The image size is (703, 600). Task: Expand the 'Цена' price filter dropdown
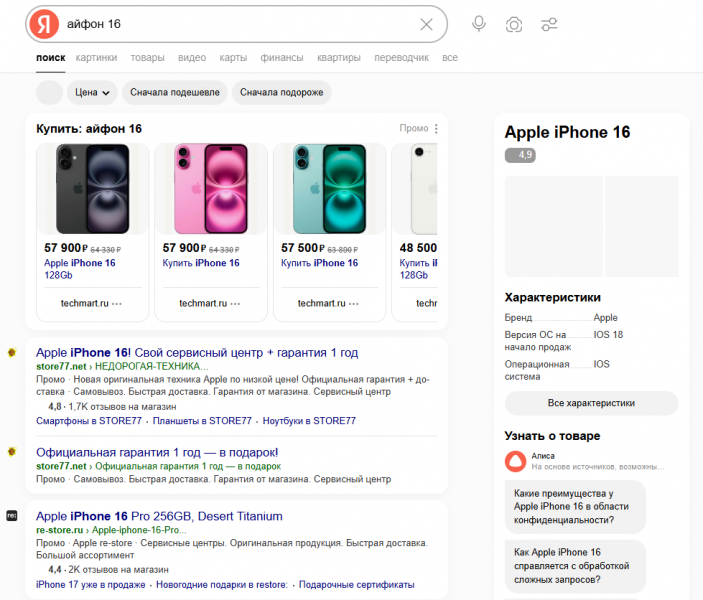tap(91, 93)
